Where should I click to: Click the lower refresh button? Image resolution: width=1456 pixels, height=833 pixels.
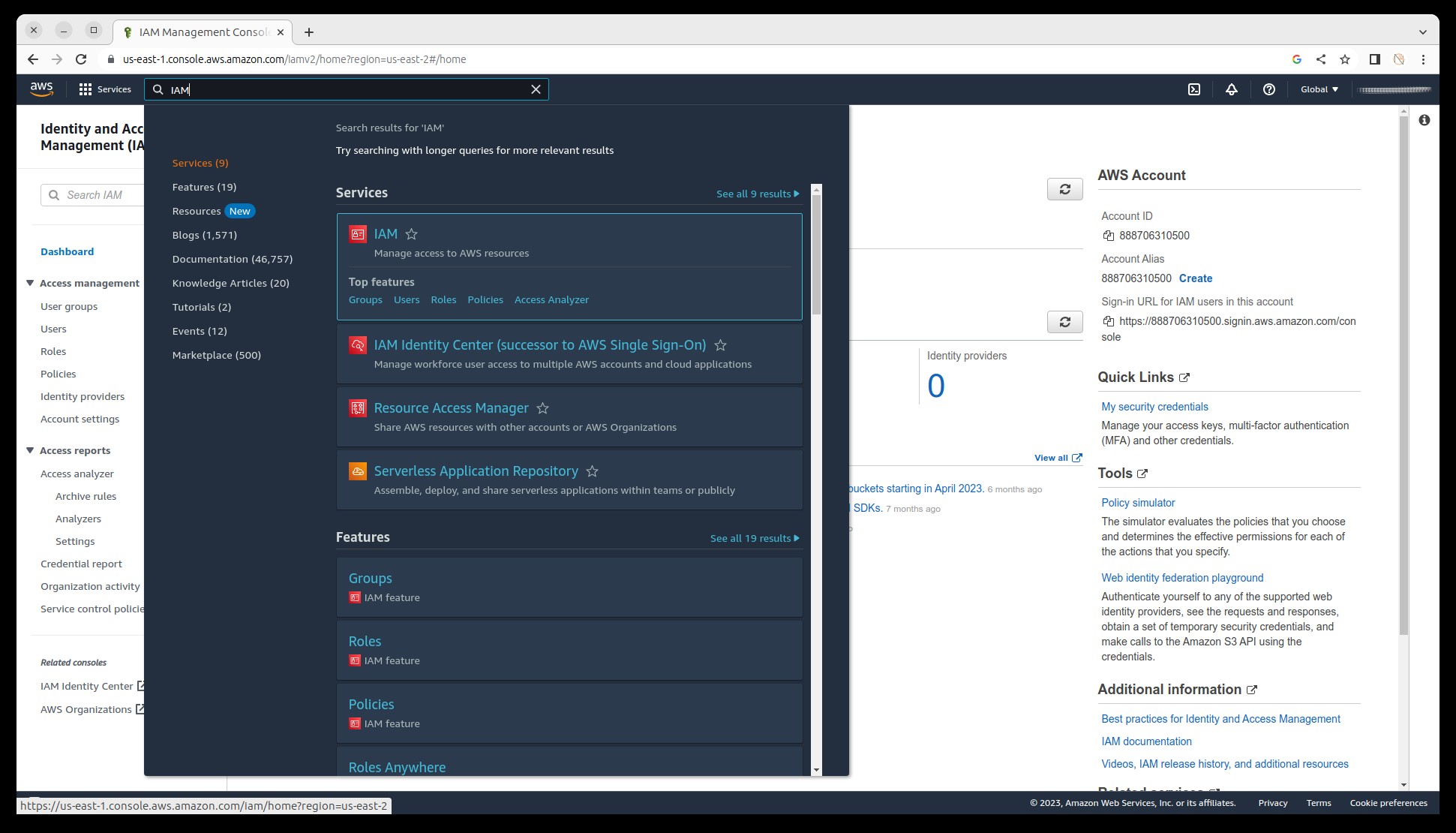pos(1064,322)
